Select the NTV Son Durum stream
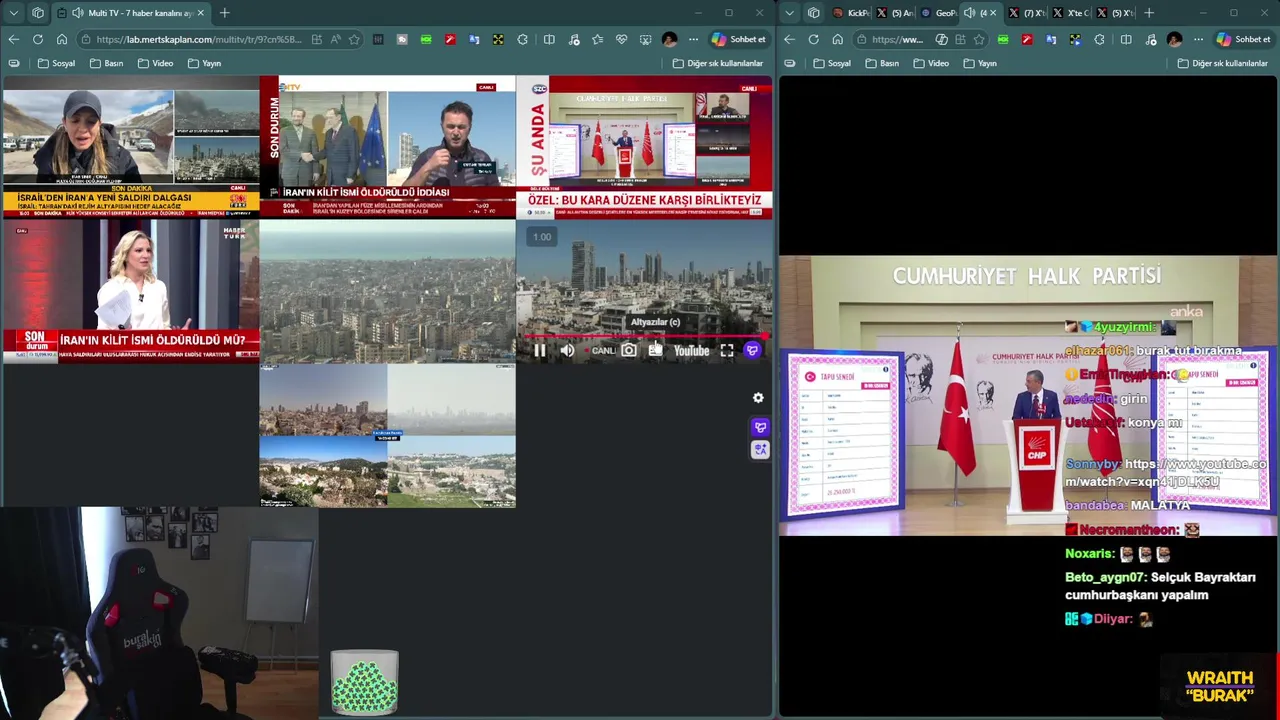This screenshot has width=1280, height=720. [x=388, y=147]
